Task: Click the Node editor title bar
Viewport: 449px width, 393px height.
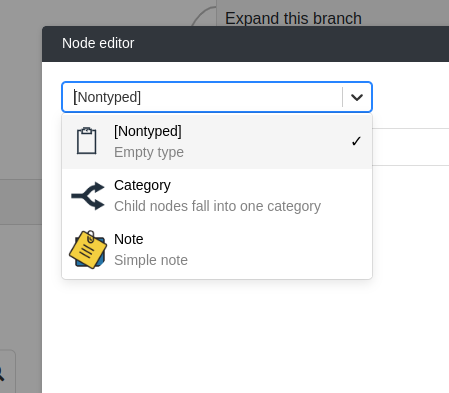Action: pos(245,44)
